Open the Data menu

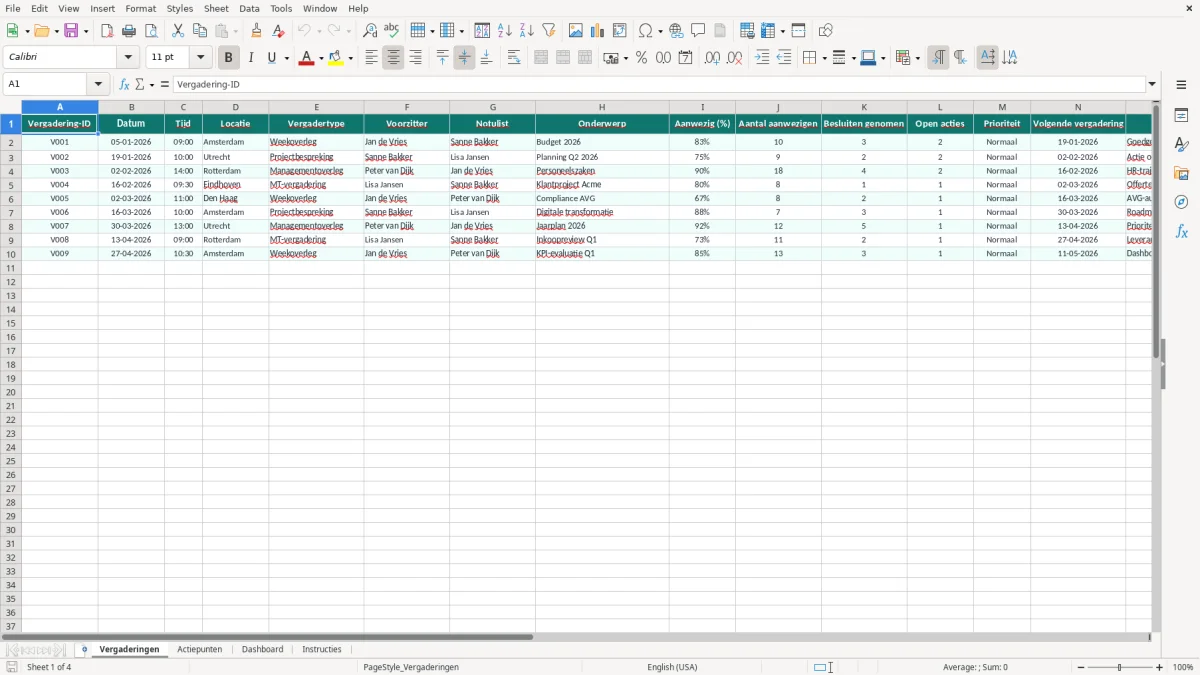coord(249,8)
